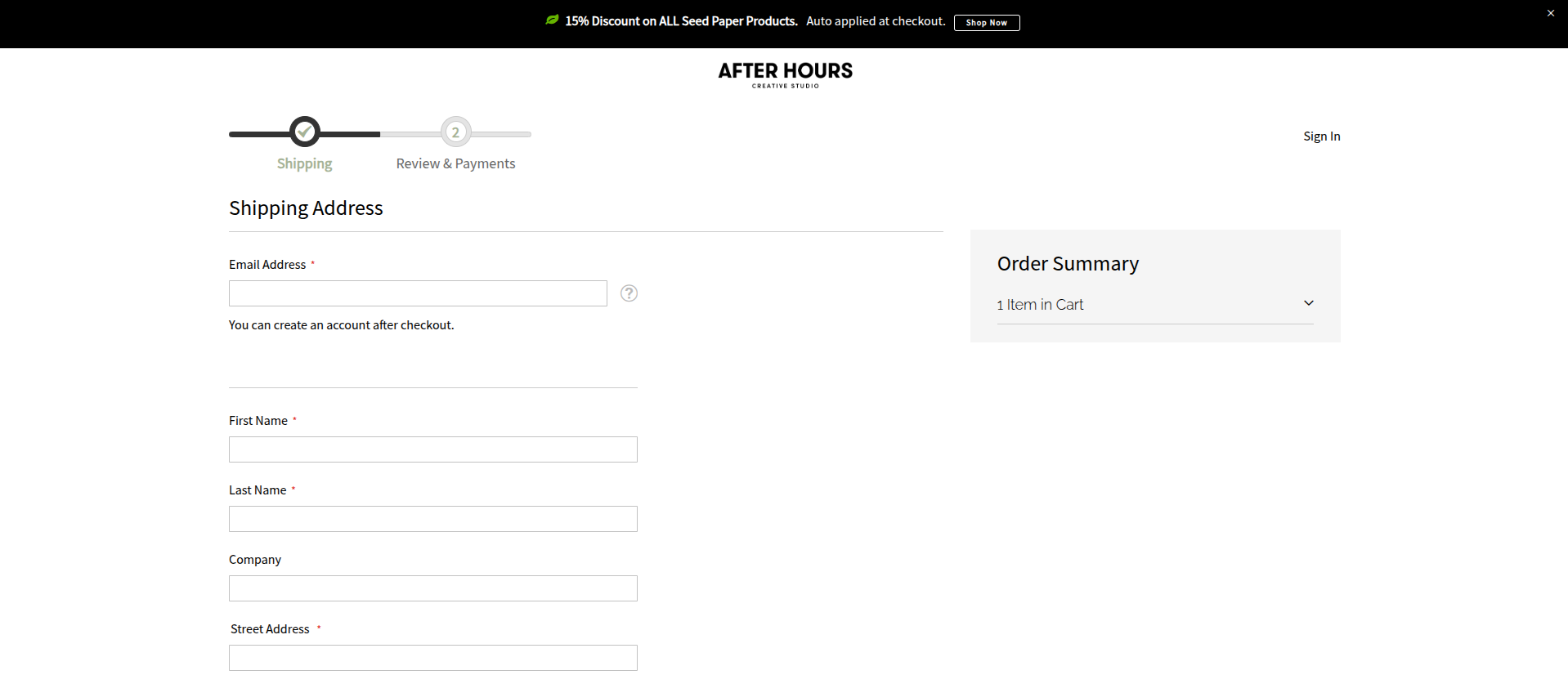
Task: Open the email address help tooltip icon
Action: 629,293
